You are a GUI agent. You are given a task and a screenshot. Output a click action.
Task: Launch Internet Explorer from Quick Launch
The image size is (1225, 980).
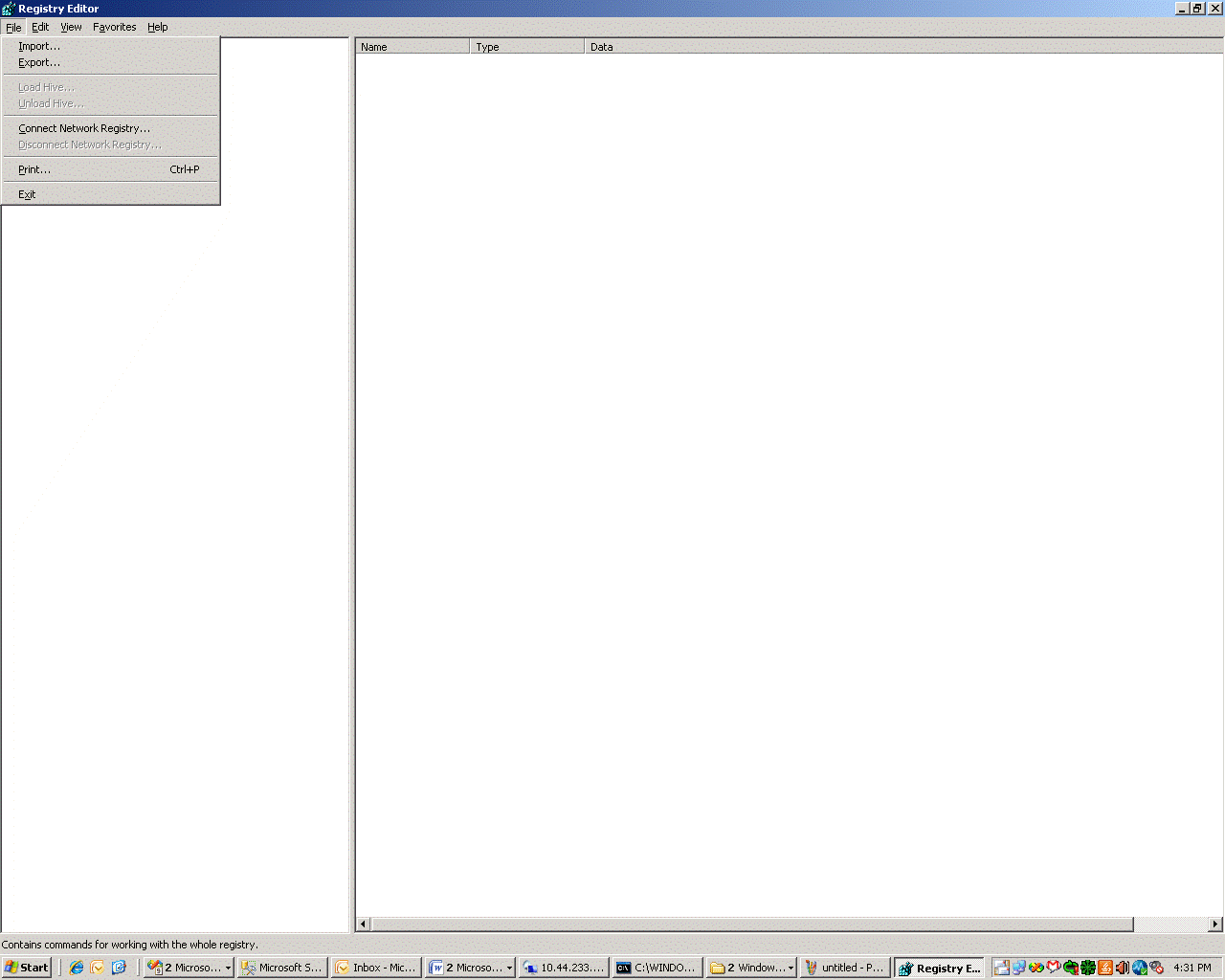[77, 968]
